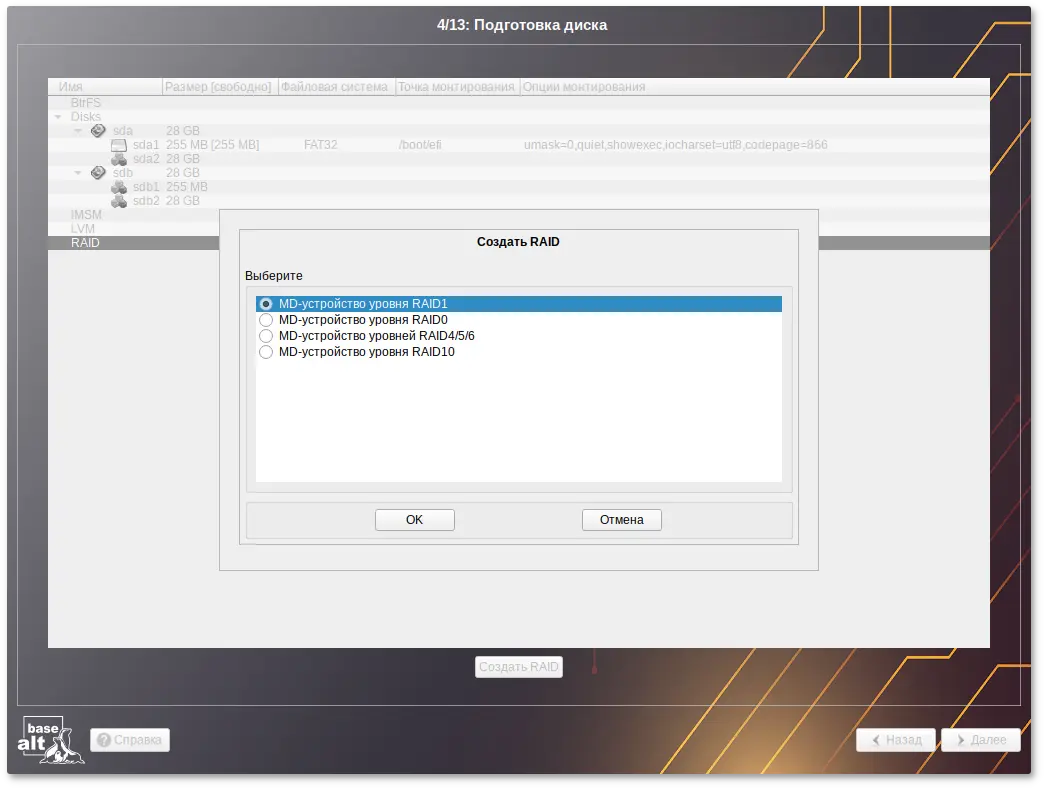Open help with the Справка button
This screenshot has height=788, width=1044.
tap(130, 740)
